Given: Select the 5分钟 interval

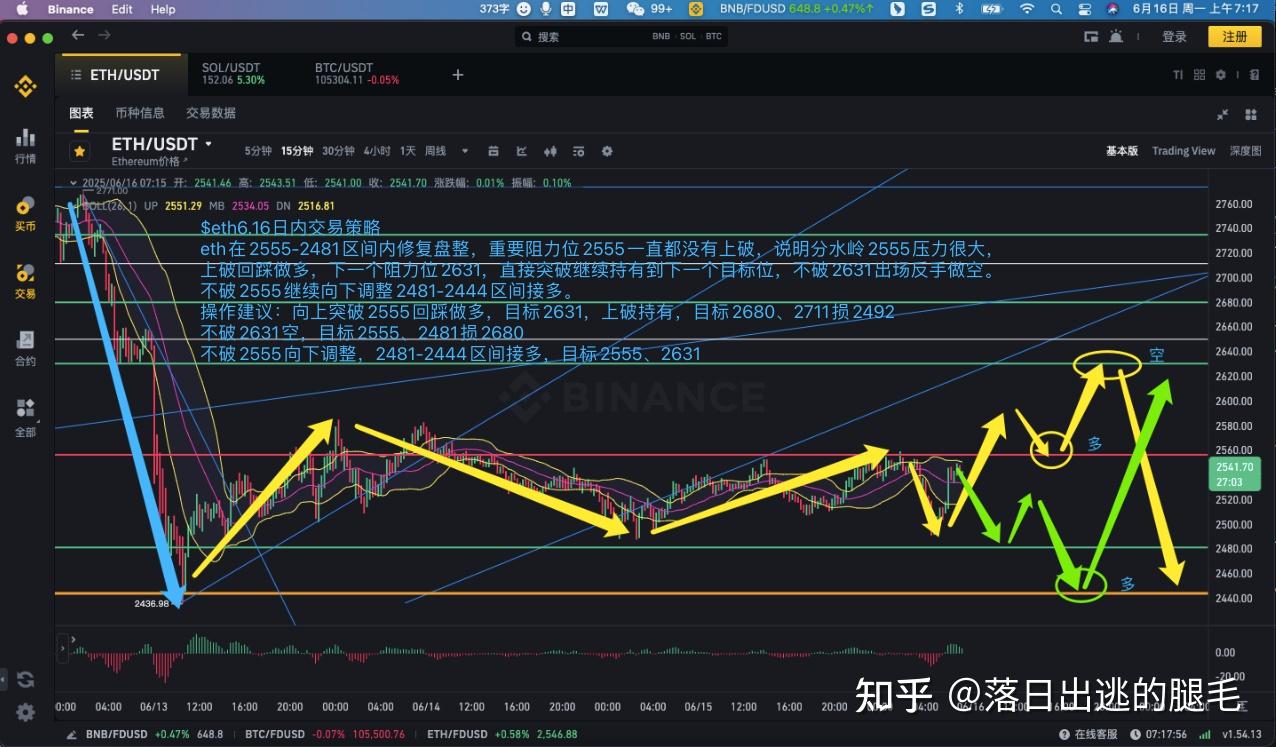Looking at the screenshot, I should point(258,151).
